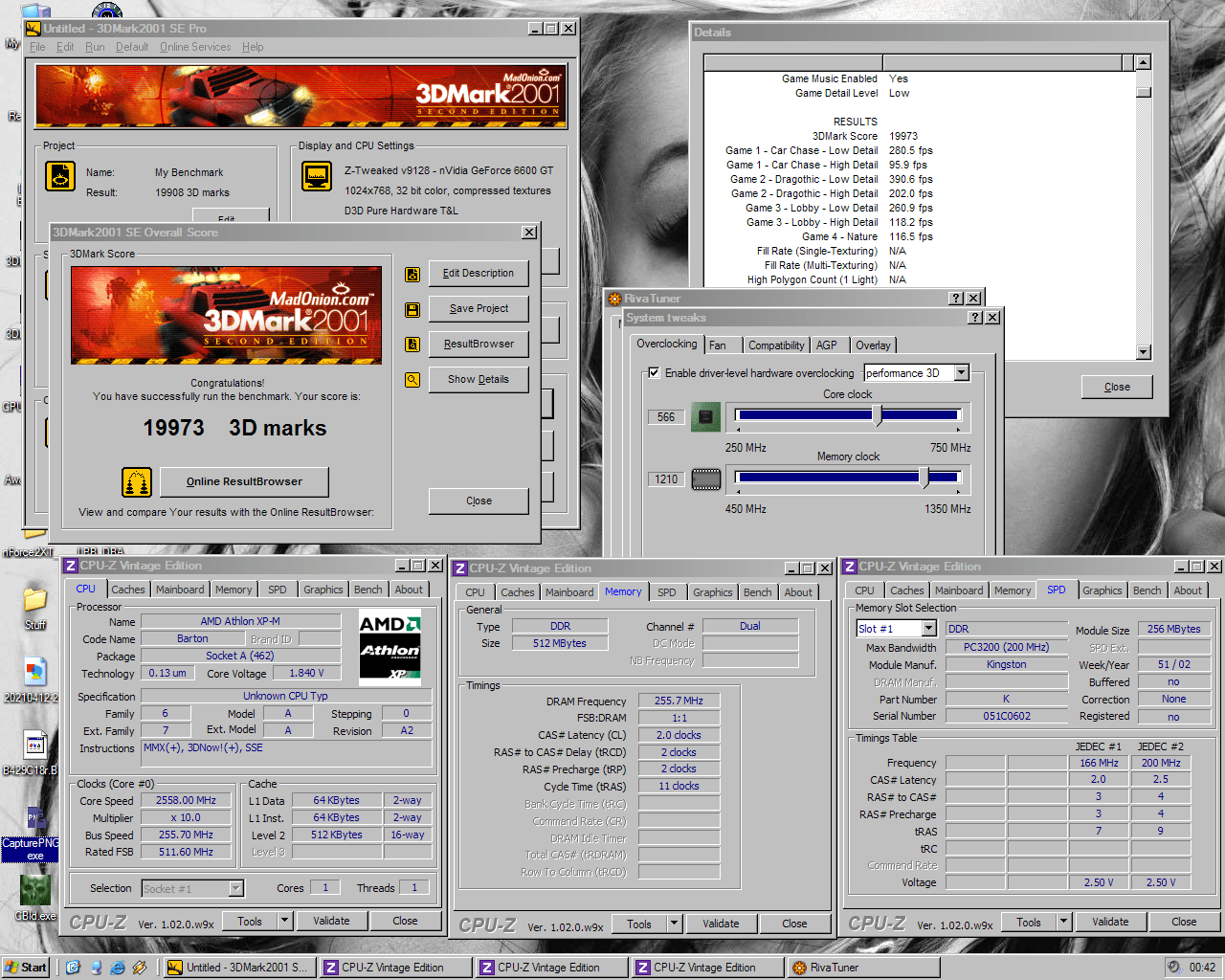Click the Online ResultBrowser button
This screenshot has height=980, width=1225.
[x=244, y=481]
